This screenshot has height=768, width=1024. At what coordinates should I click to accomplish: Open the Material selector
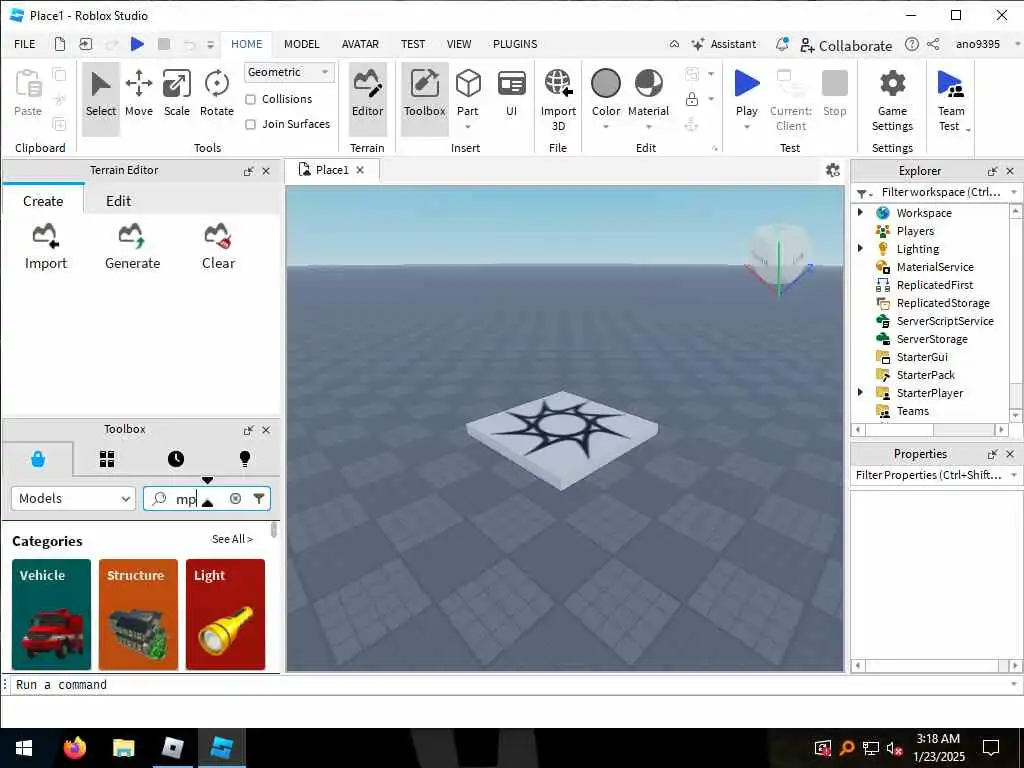[x=648, y=93]
